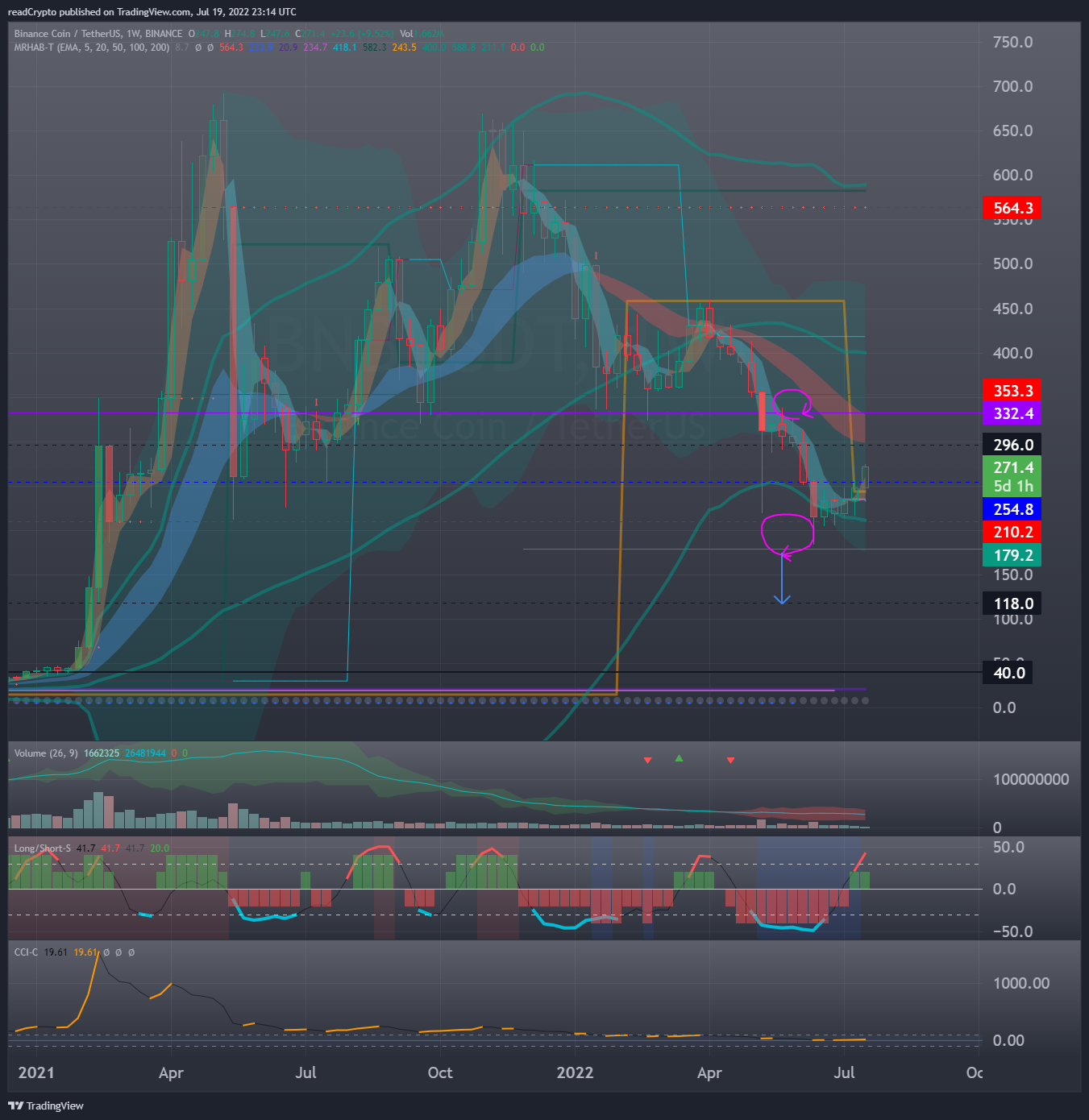Click the MRHAB-T (EMA, 5, 20, 50, 100, 200) legend
This screenshot has height=1120, width=1089.
pyautogui.click(x=92, y=48)
